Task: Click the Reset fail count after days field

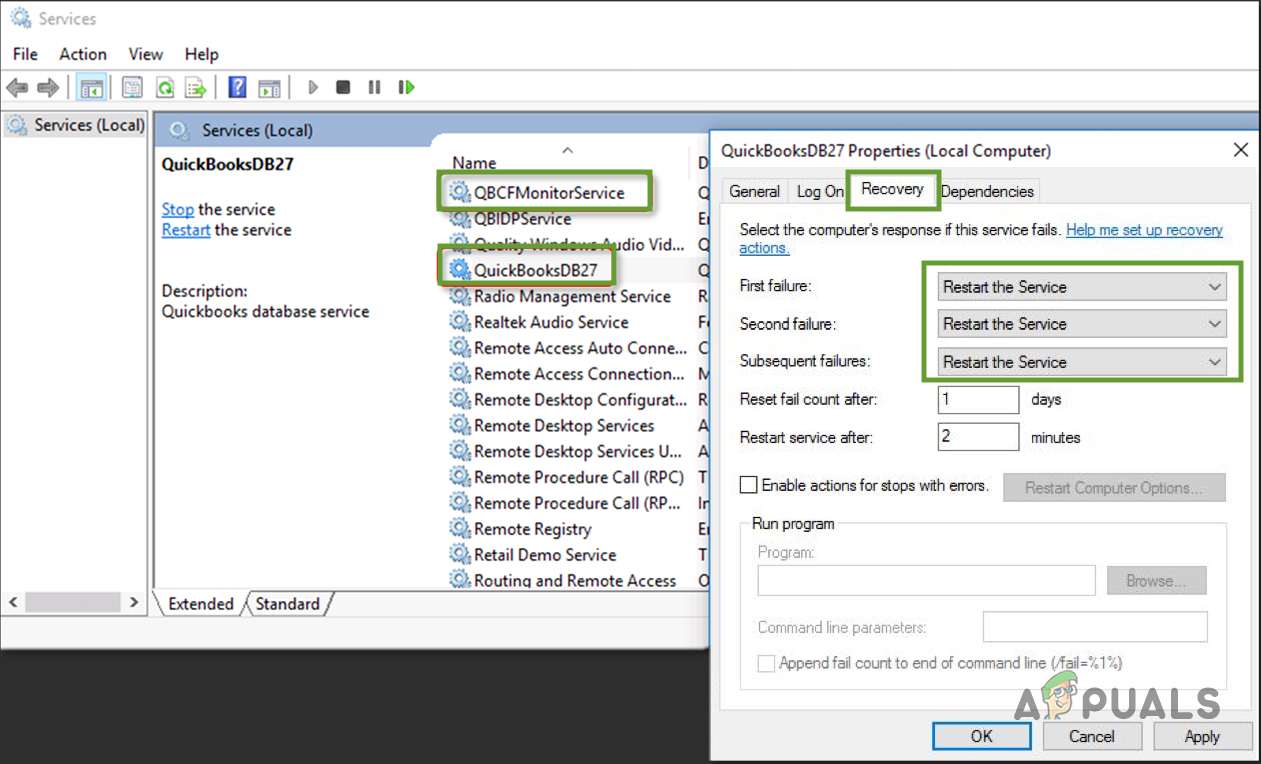Action: tap(978, 399)
